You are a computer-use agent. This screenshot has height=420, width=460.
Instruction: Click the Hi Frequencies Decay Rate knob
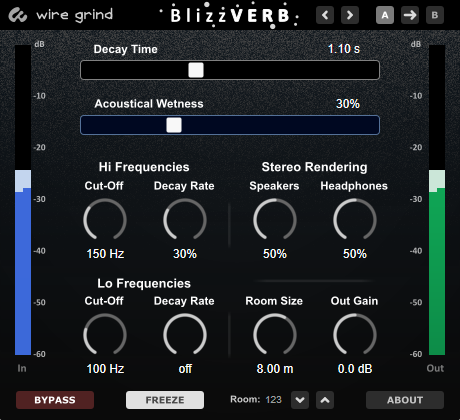coord(185,220)
